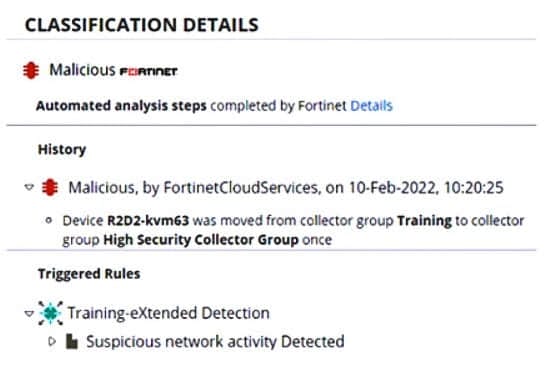Screen dimensions: 553x377
Task: Collapse the Malicious history entry arrow
Action: click(x=29, y=187)
